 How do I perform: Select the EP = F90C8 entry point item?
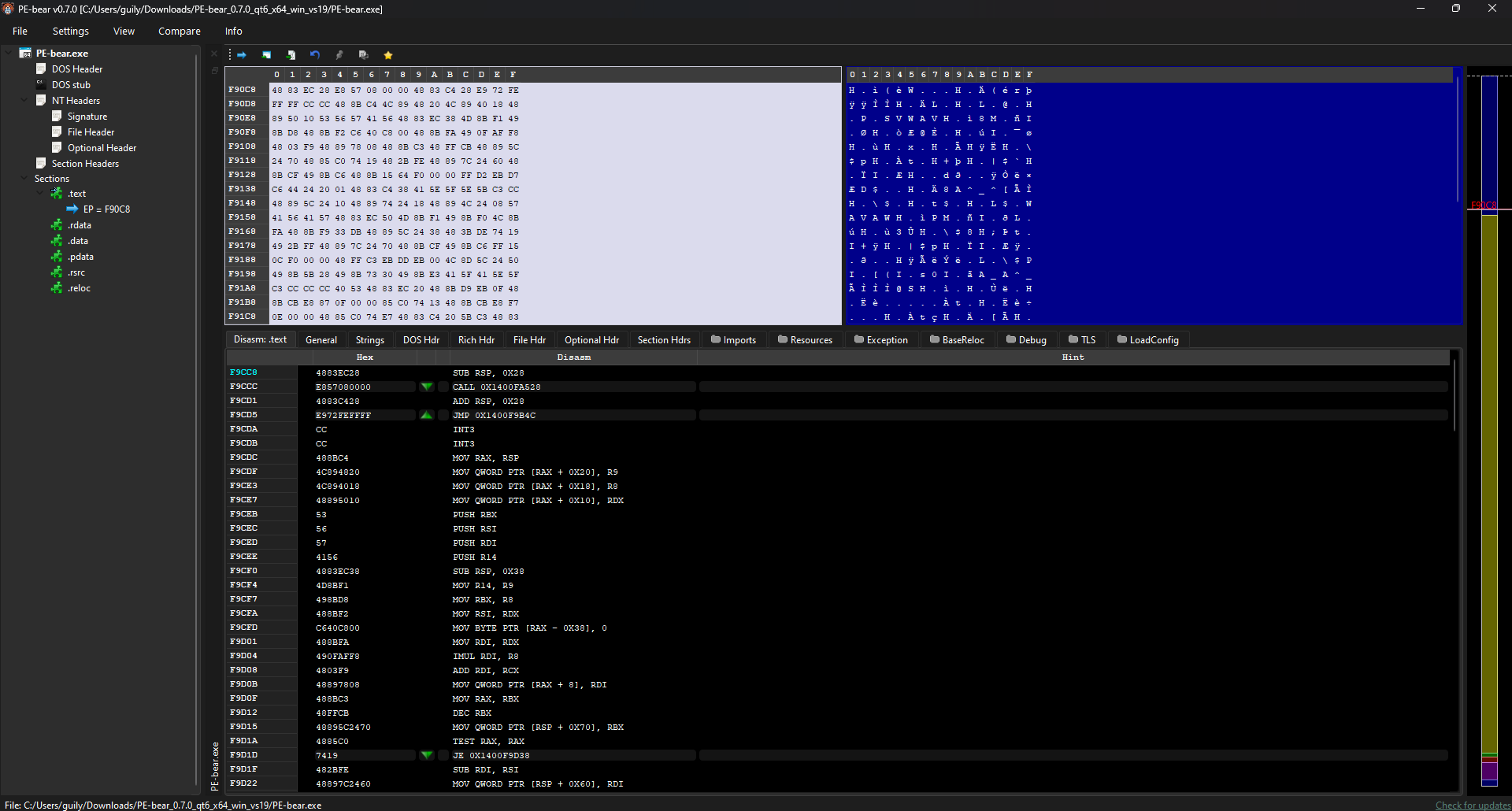click(x=106, y=209)
